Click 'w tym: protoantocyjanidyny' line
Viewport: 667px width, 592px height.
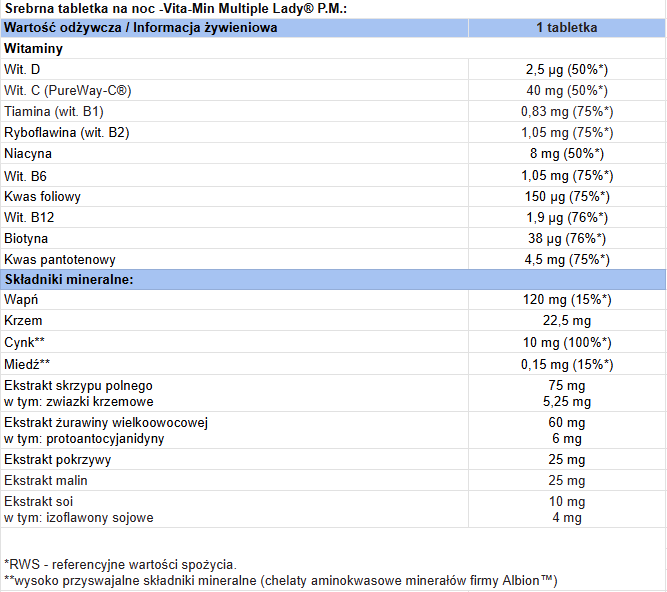[x=84, y=438]
